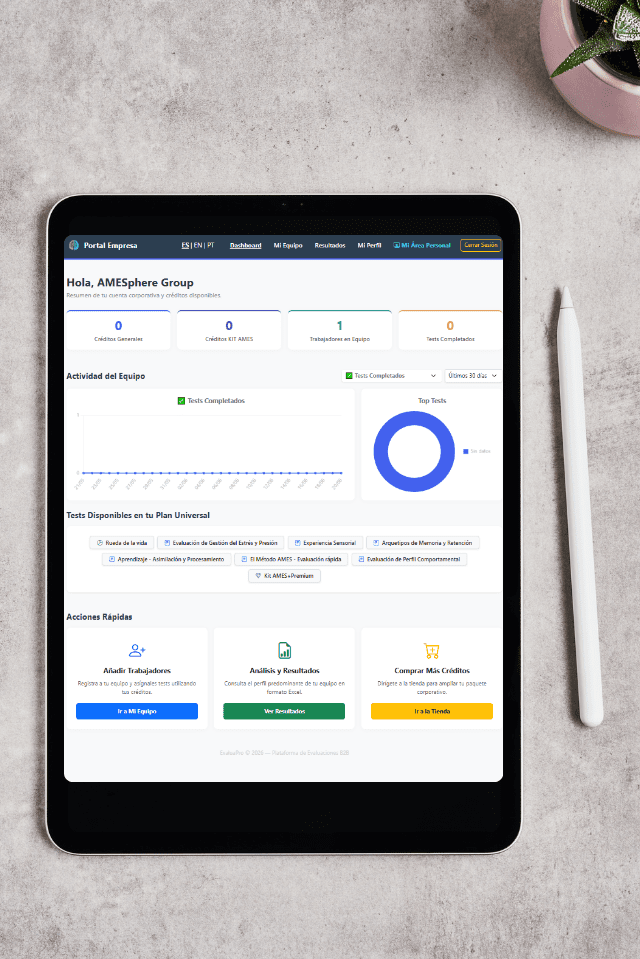Viewport: 640px width, 959px height.
Task: Click the El Método AMES chip icon
Action: point(244,559)
